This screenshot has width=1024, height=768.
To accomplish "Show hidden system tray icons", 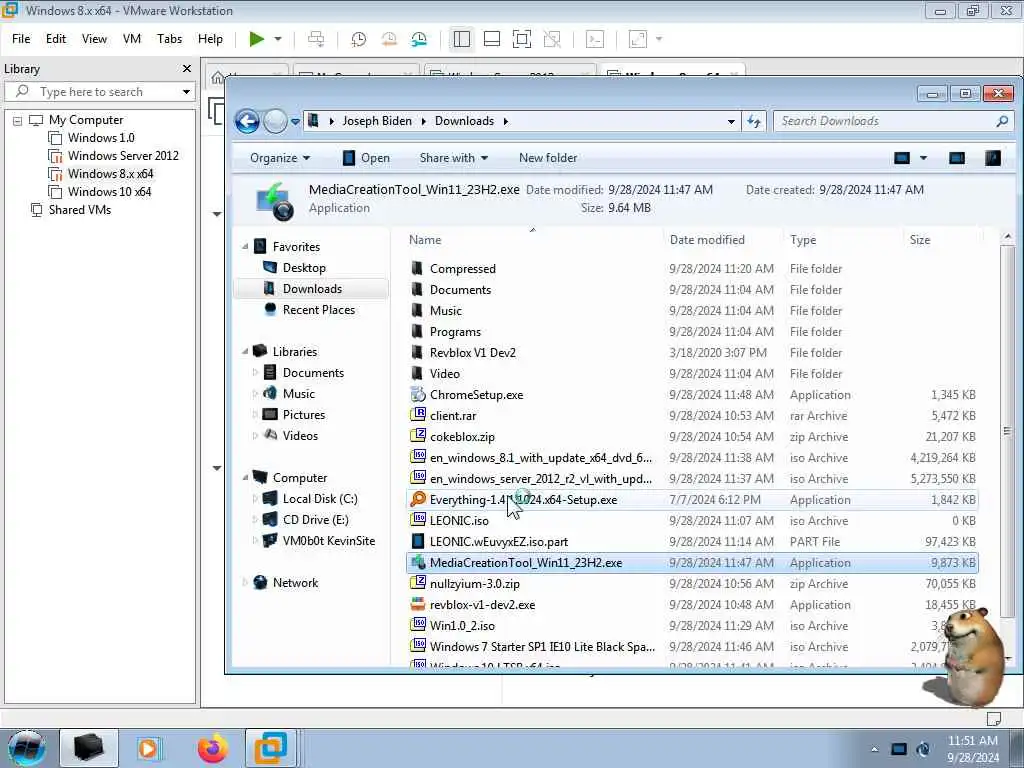I will pos(874,749).
